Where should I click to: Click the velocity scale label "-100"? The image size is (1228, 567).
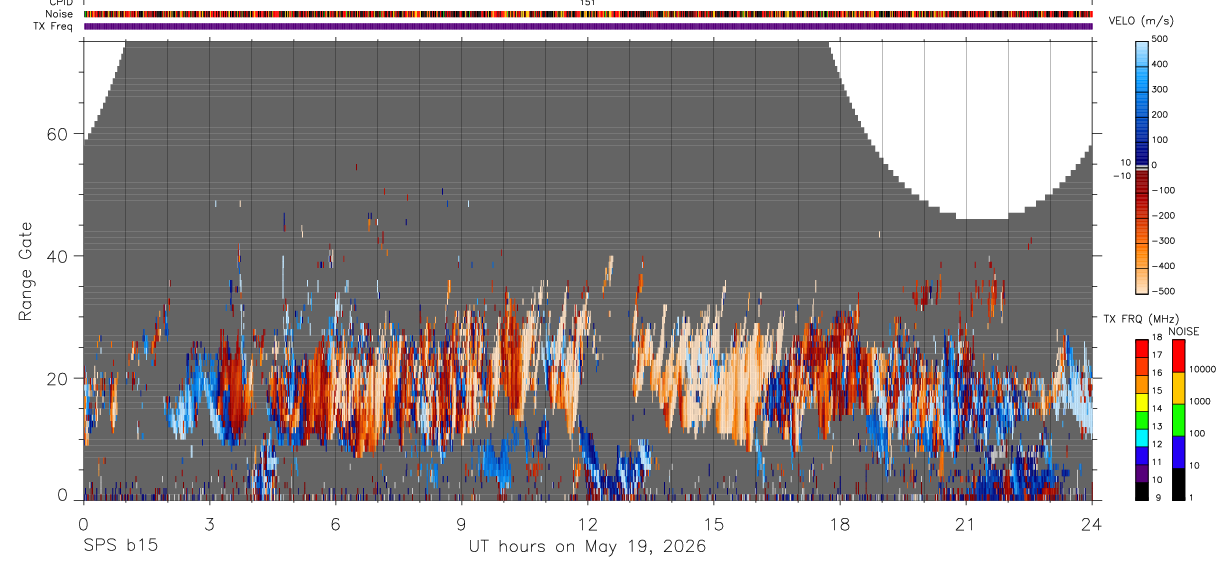[1162, 190]
